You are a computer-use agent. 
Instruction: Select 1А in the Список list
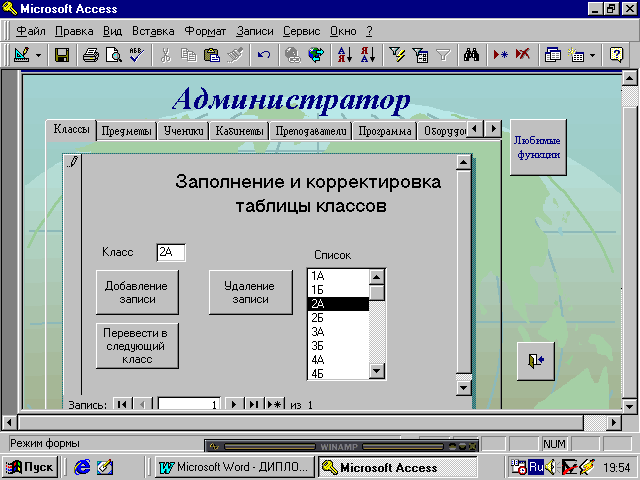click(x=338, y=276)
